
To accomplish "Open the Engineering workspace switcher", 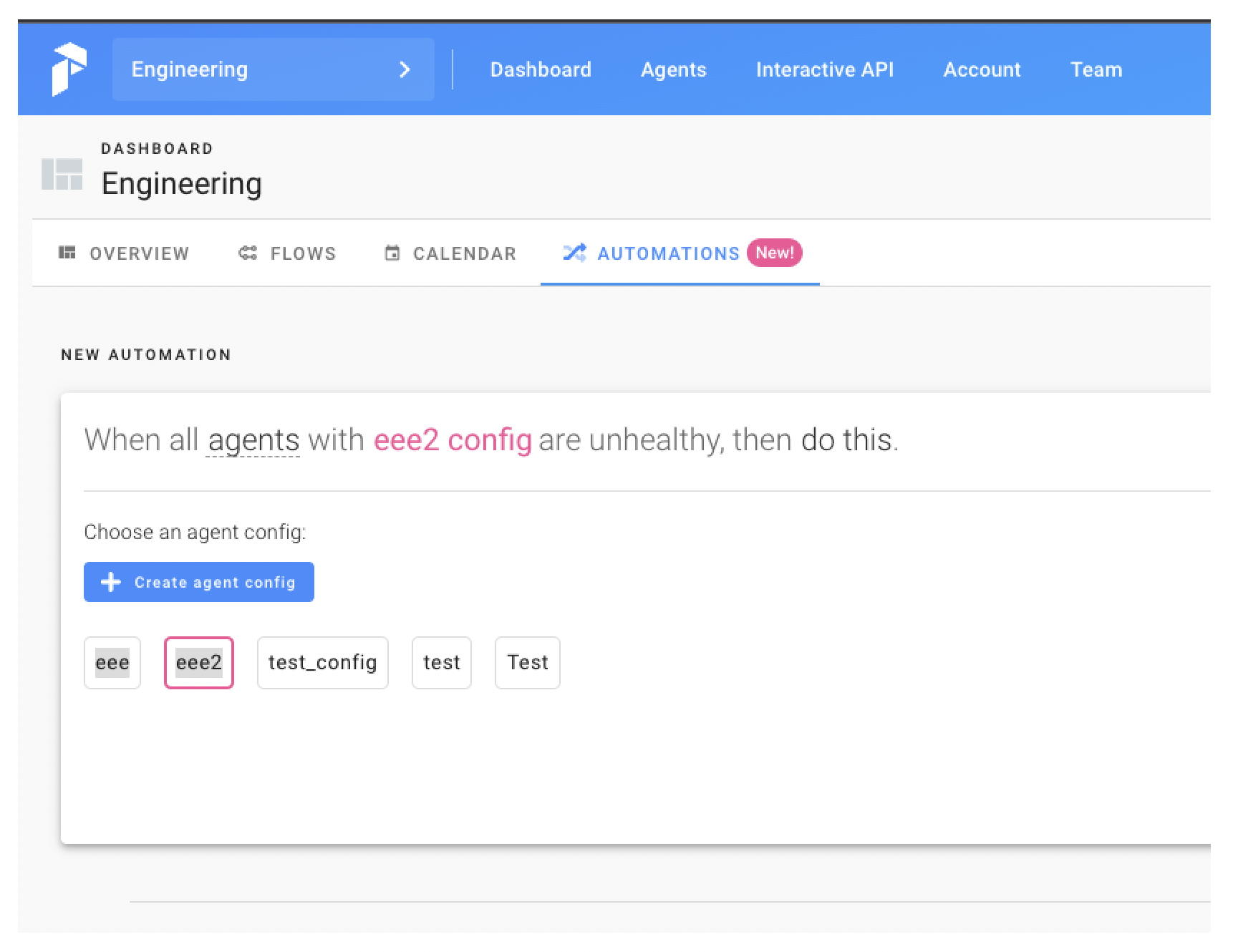I will (272, 69).
